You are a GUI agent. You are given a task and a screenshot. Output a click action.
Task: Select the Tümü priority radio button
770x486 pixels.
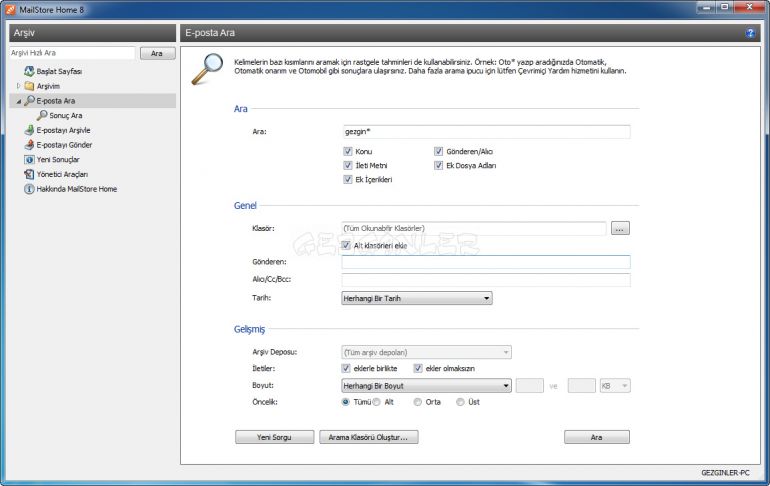tap(346, 402)
